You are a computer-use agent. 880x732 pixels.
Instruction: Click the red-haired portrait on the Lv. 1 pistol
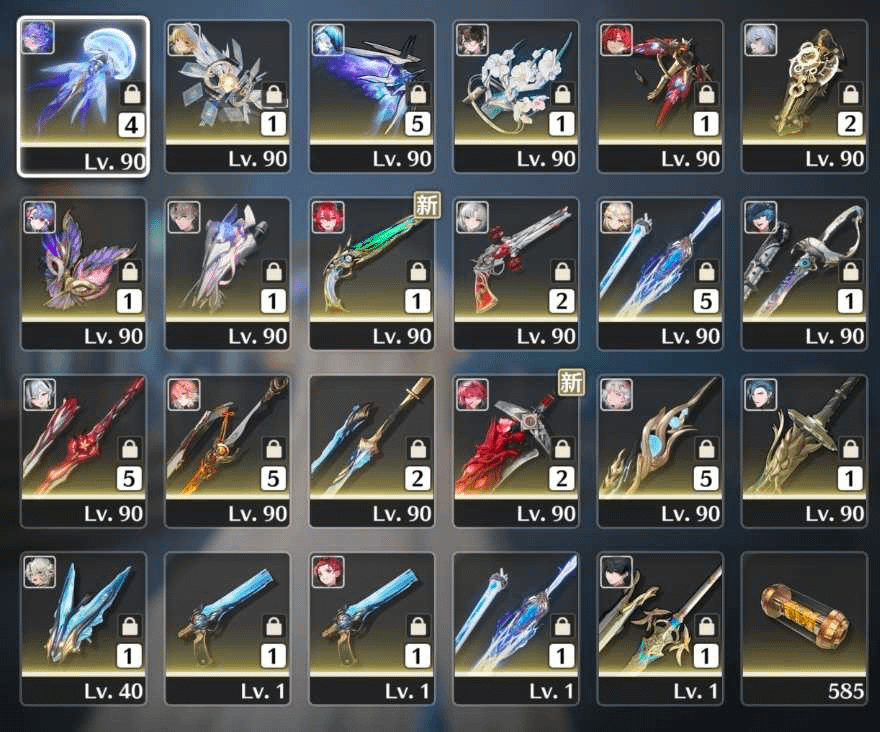pyautogui.click(x=328, y=571)
